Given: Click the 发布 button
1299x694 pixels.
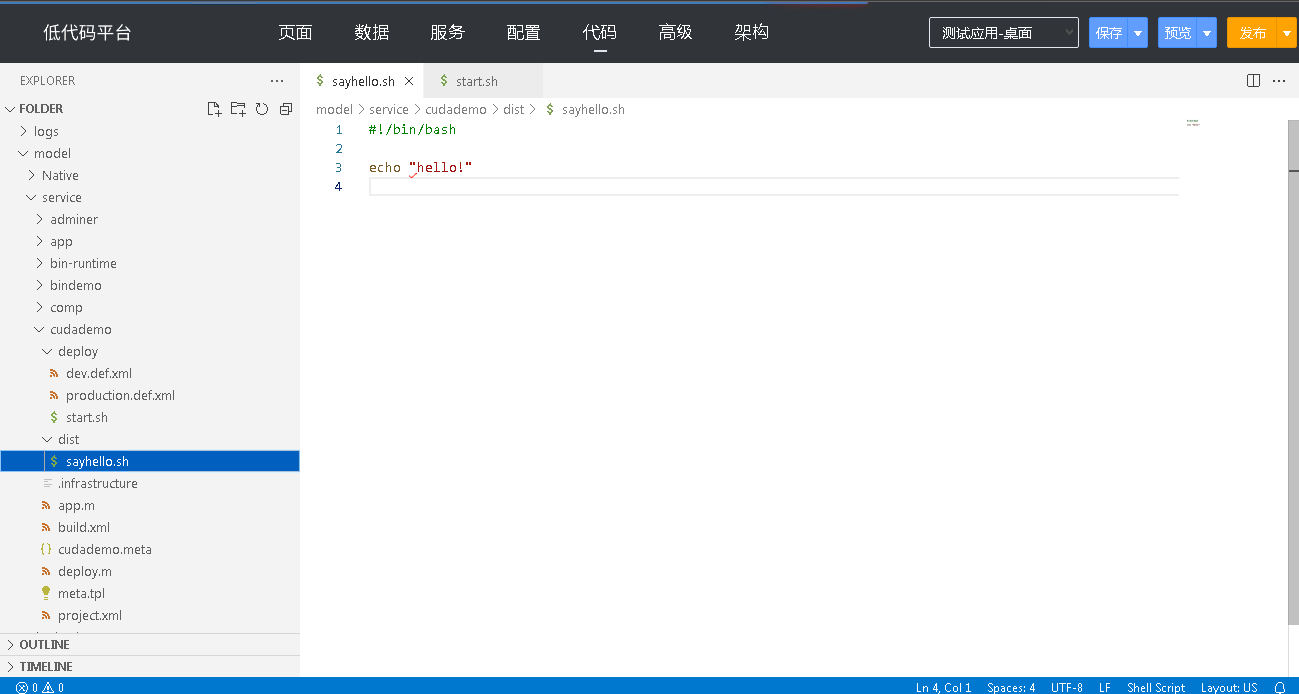Looking at the screenshot, I should click(1253, 33).
